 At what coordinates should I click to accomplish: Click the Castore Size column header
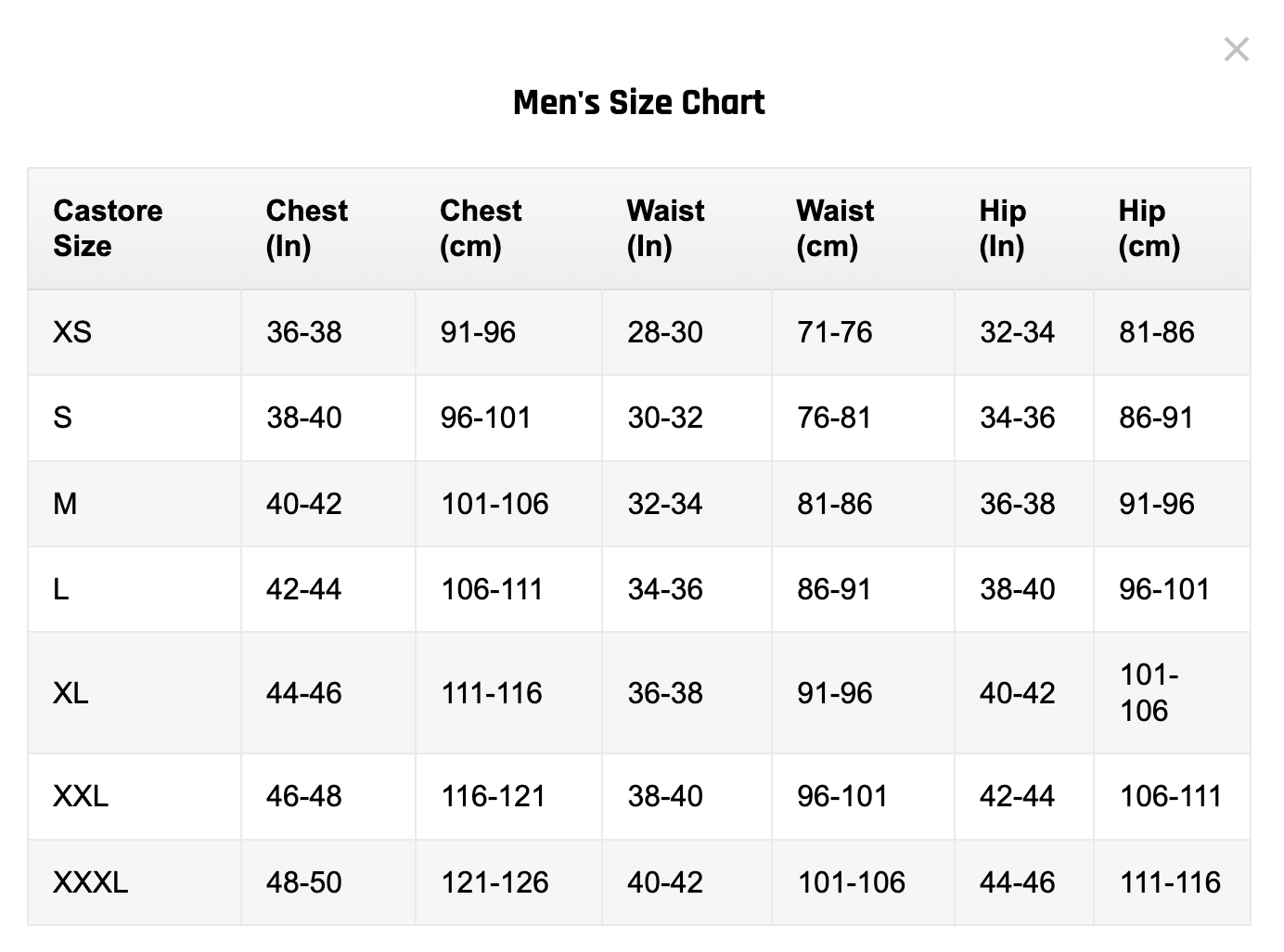[108, 228]
